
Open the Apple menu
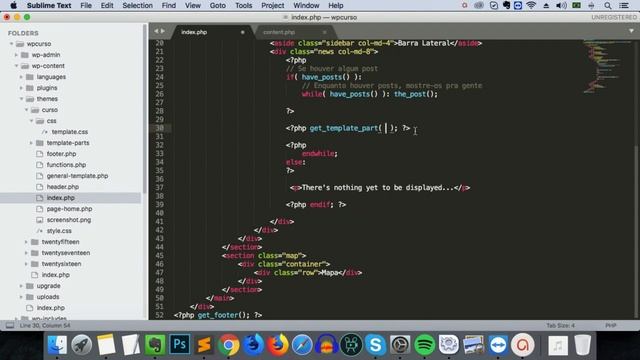click(13, 5)
